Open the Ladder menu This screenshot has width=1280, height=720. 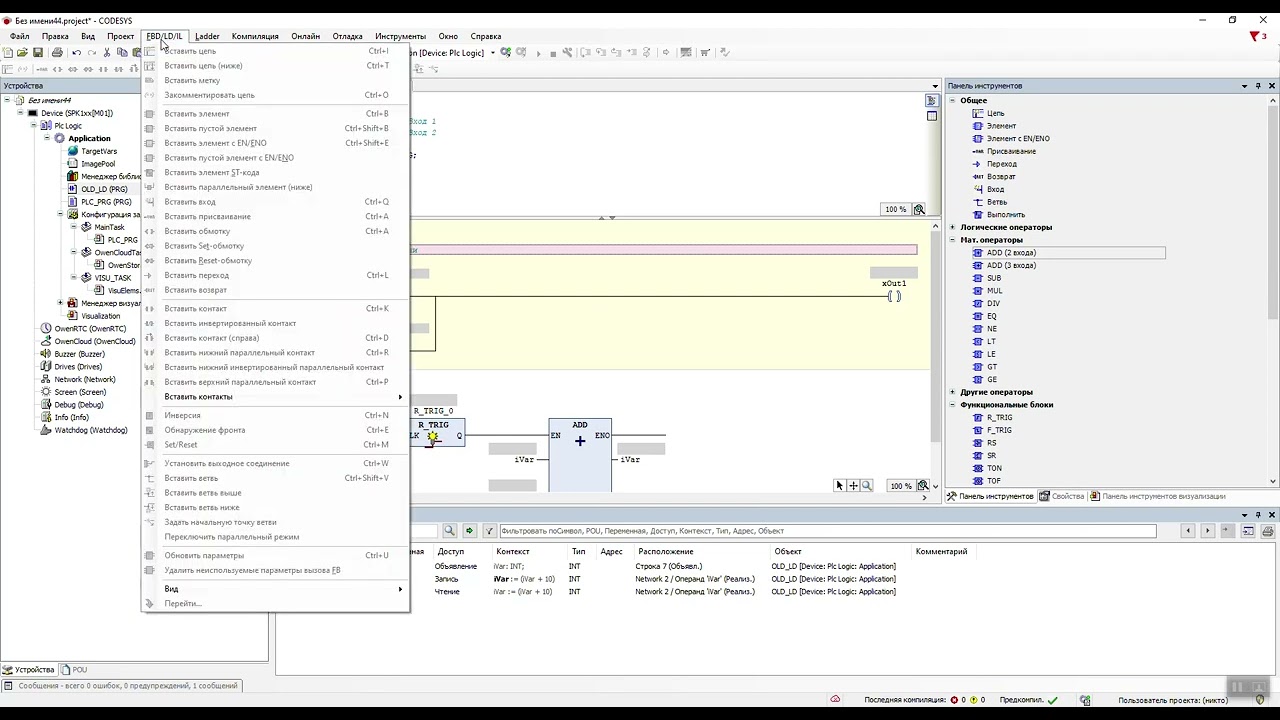(x=207, y=36)
